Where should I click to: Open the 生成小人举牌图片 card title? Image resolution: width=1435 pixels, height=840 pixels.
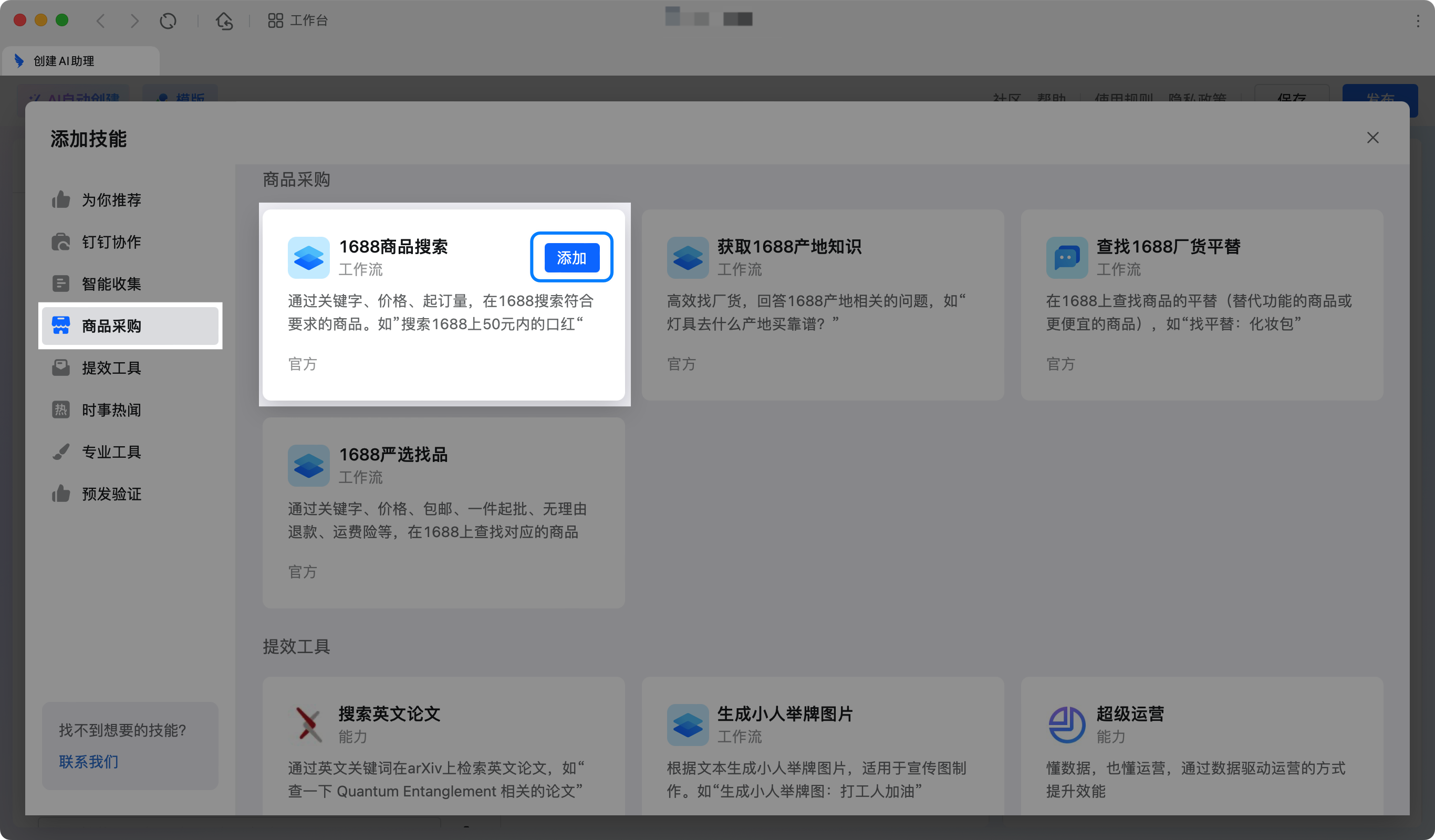pos(785,713)
